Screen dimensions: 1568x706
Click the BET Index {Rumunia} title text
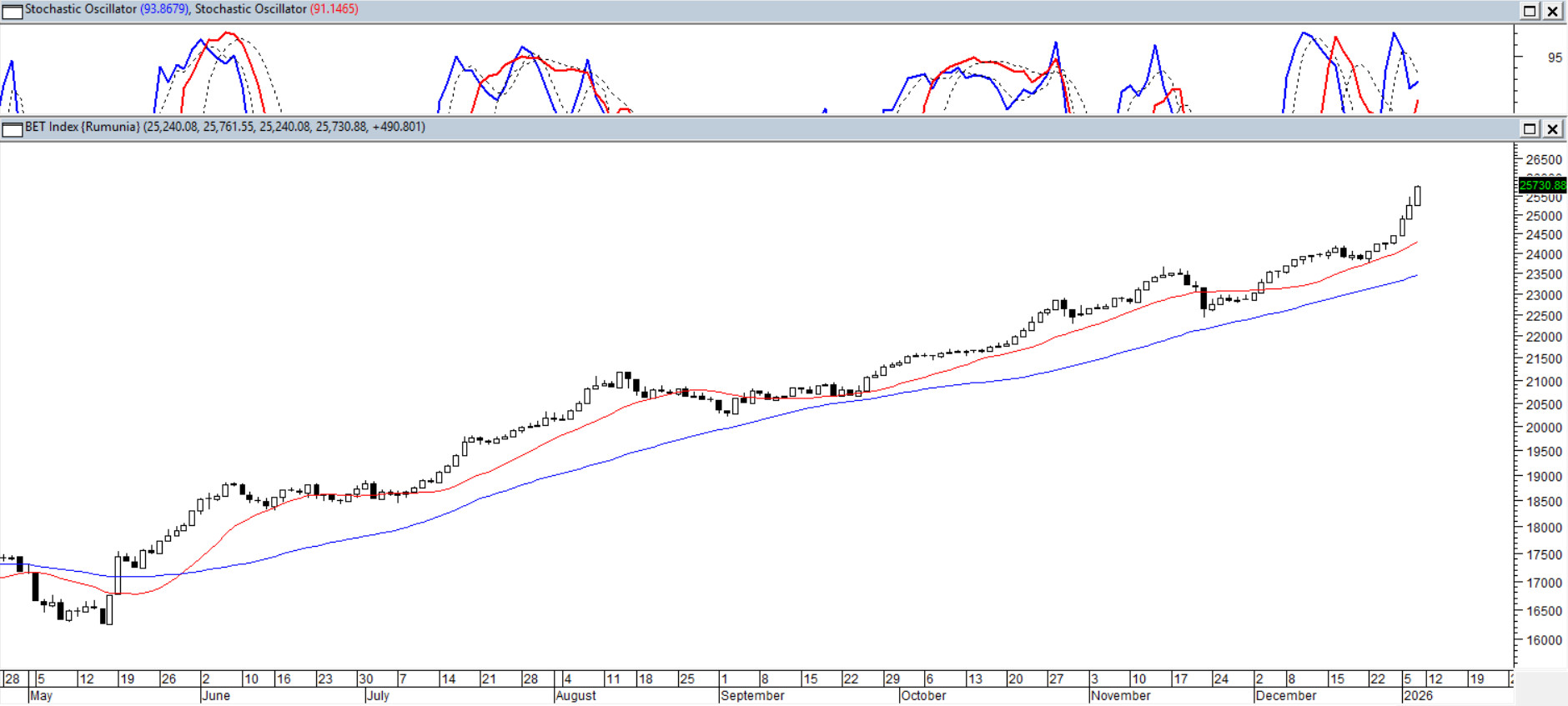point(82,127)
